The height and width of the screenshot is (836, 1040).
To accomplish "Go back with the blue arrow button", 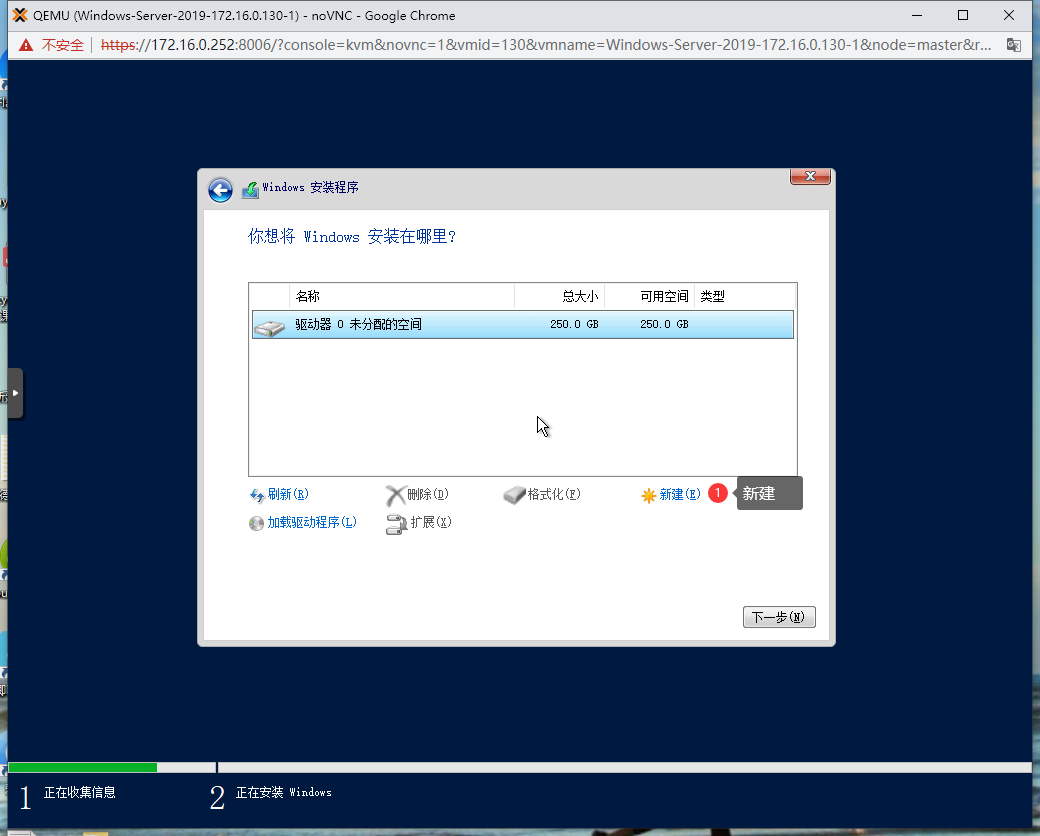I will [x=220, y=190].
